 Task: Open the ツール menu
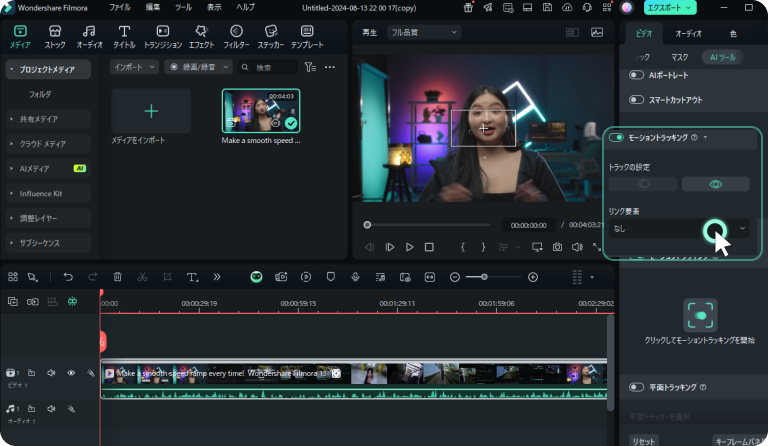tap(184, 7)
